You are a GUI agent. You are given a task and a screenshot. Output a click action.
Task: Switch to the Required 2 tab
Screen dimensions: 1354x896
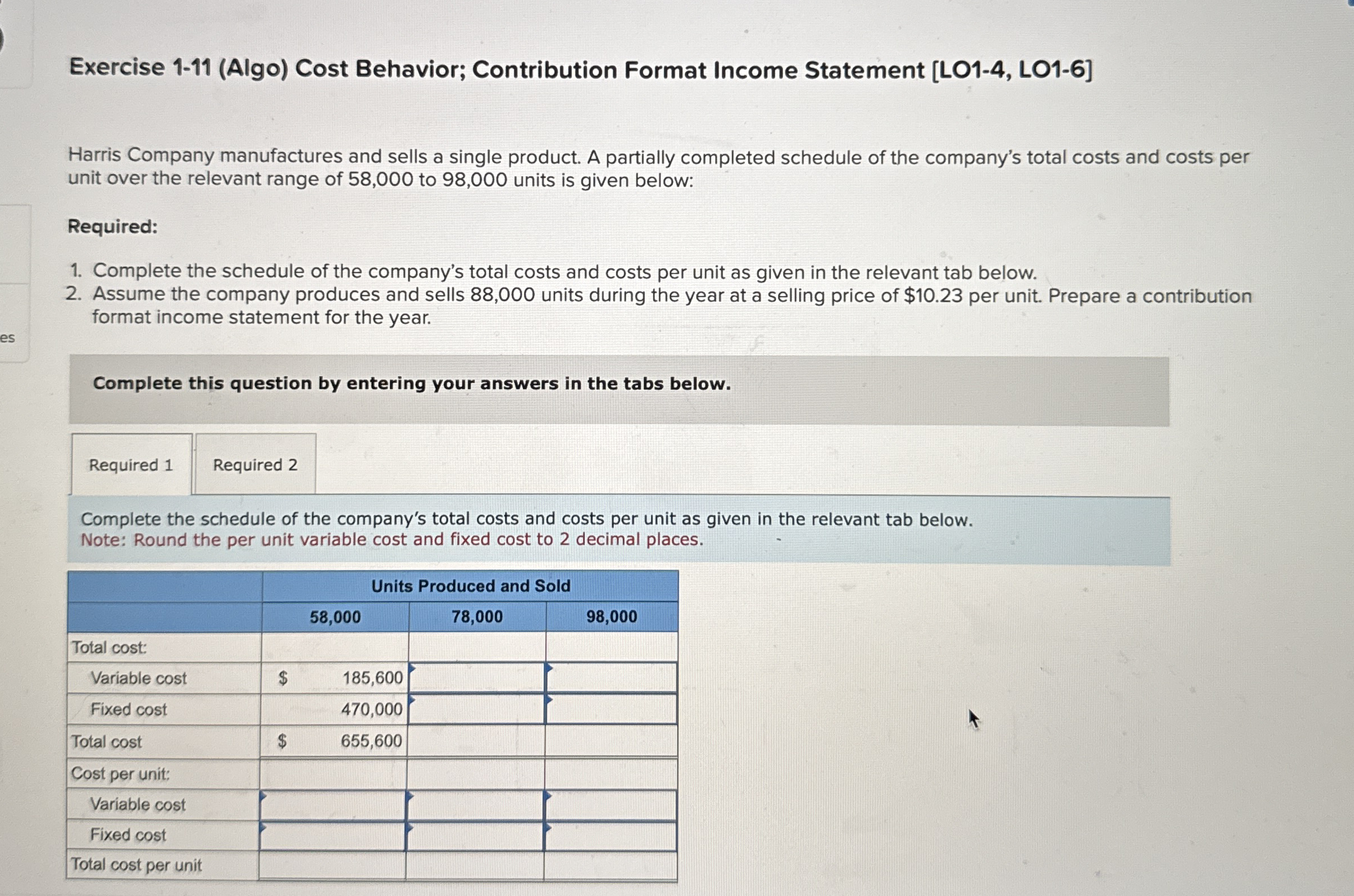pos(255,466)
